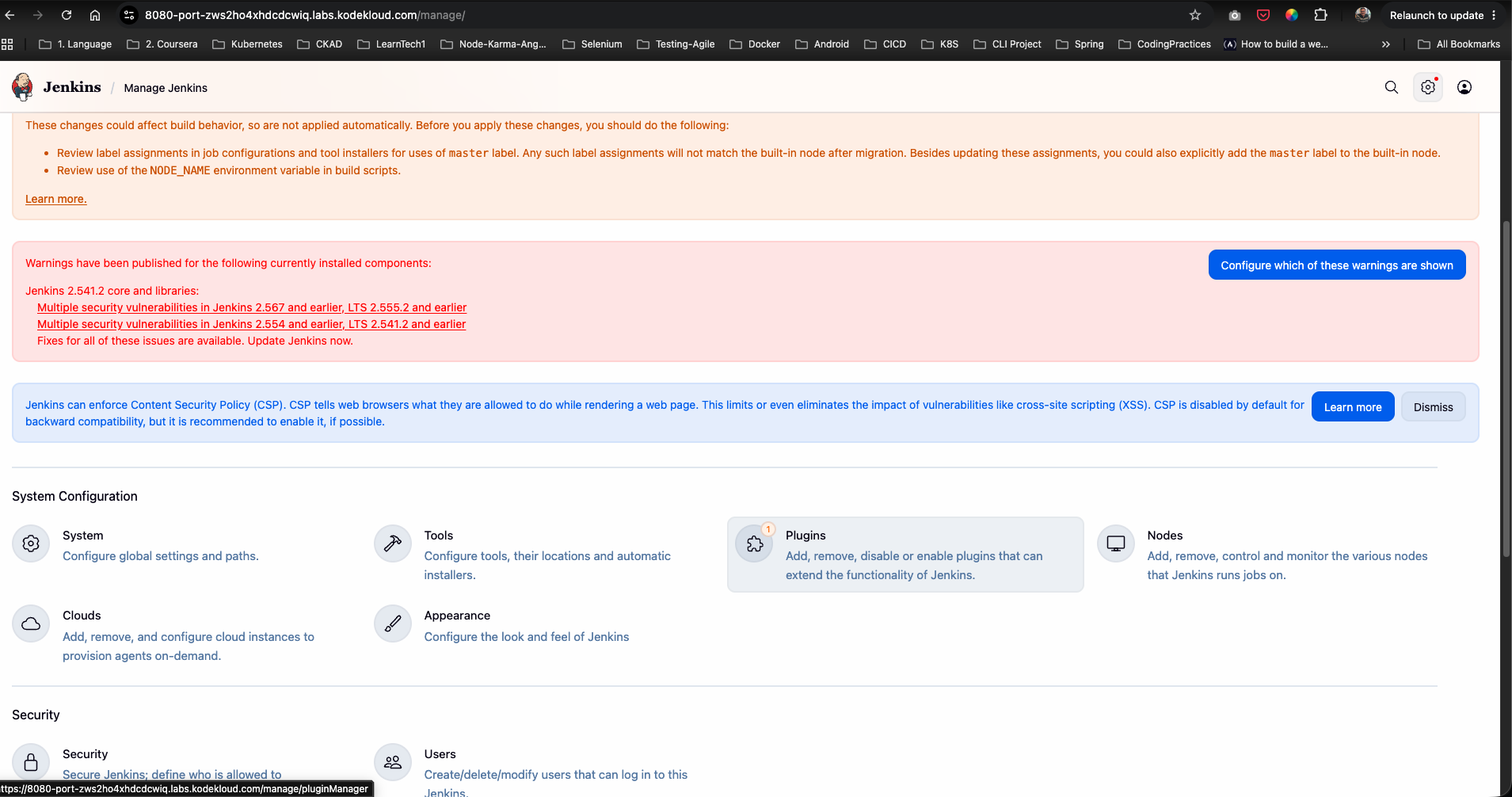Viewport: 1512px width, 797px height.
Task: Open the Android bookmark folder
Action: (x=822, y=44)
